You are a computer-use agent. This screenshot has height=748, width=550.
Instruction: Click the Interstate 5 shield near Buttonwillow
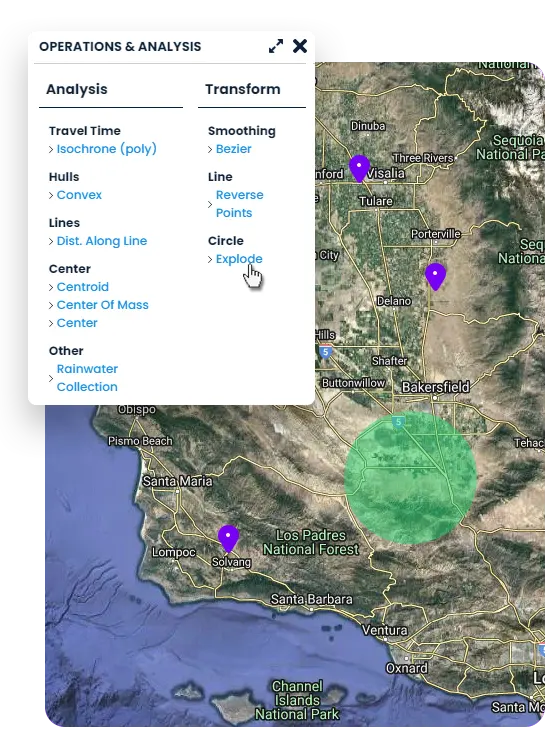(325, 352)
